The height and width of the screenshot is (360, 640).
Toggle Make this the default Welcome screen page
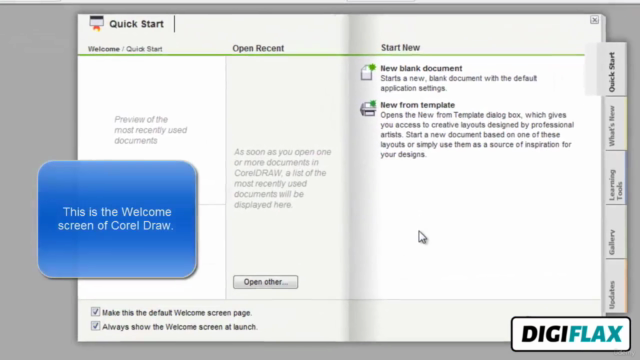(95, 312)
